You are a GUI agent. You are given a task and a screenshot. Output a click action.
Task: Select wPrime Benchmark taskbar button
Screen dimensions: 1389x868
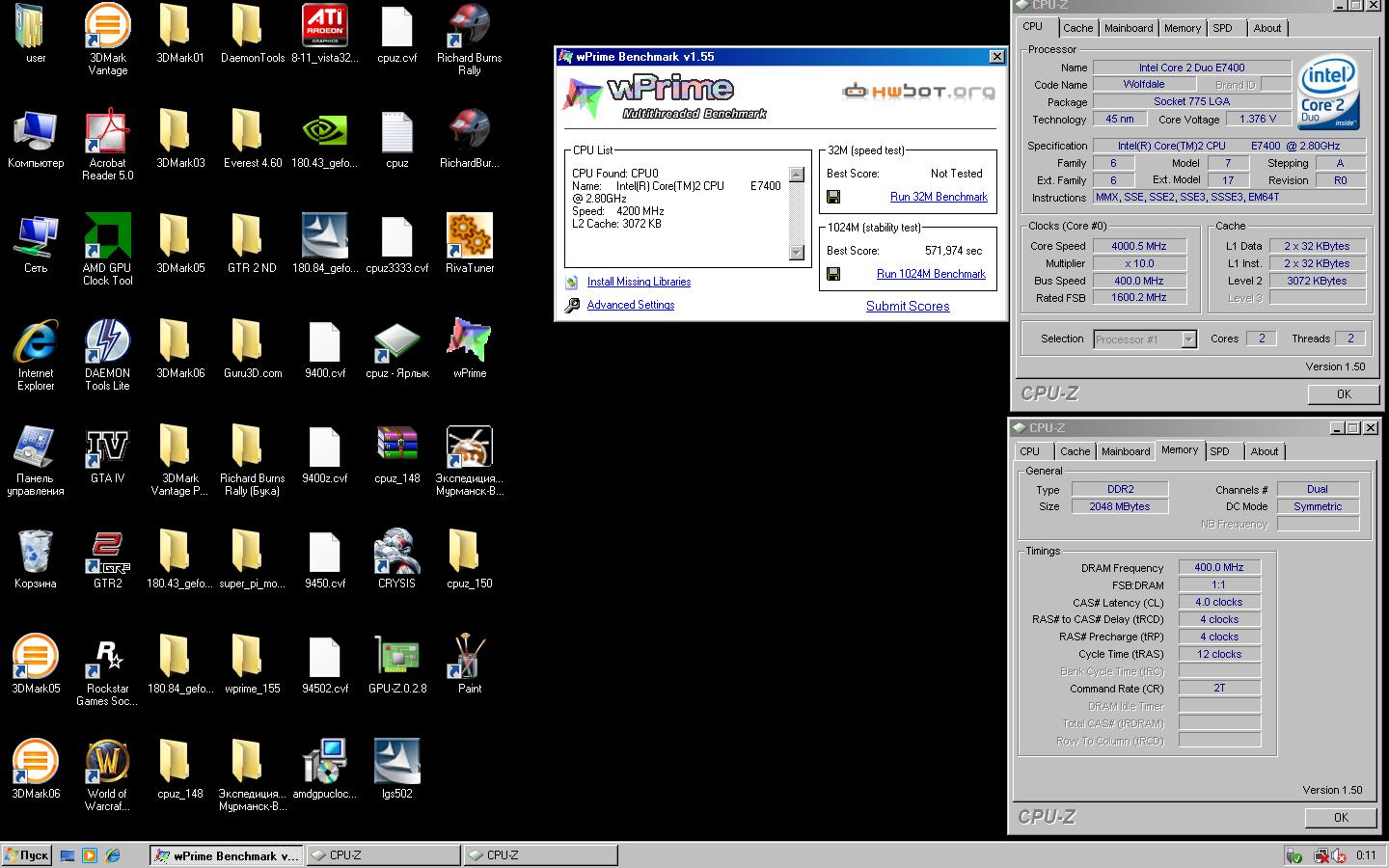pyautogui.click(x=227, y=855)
